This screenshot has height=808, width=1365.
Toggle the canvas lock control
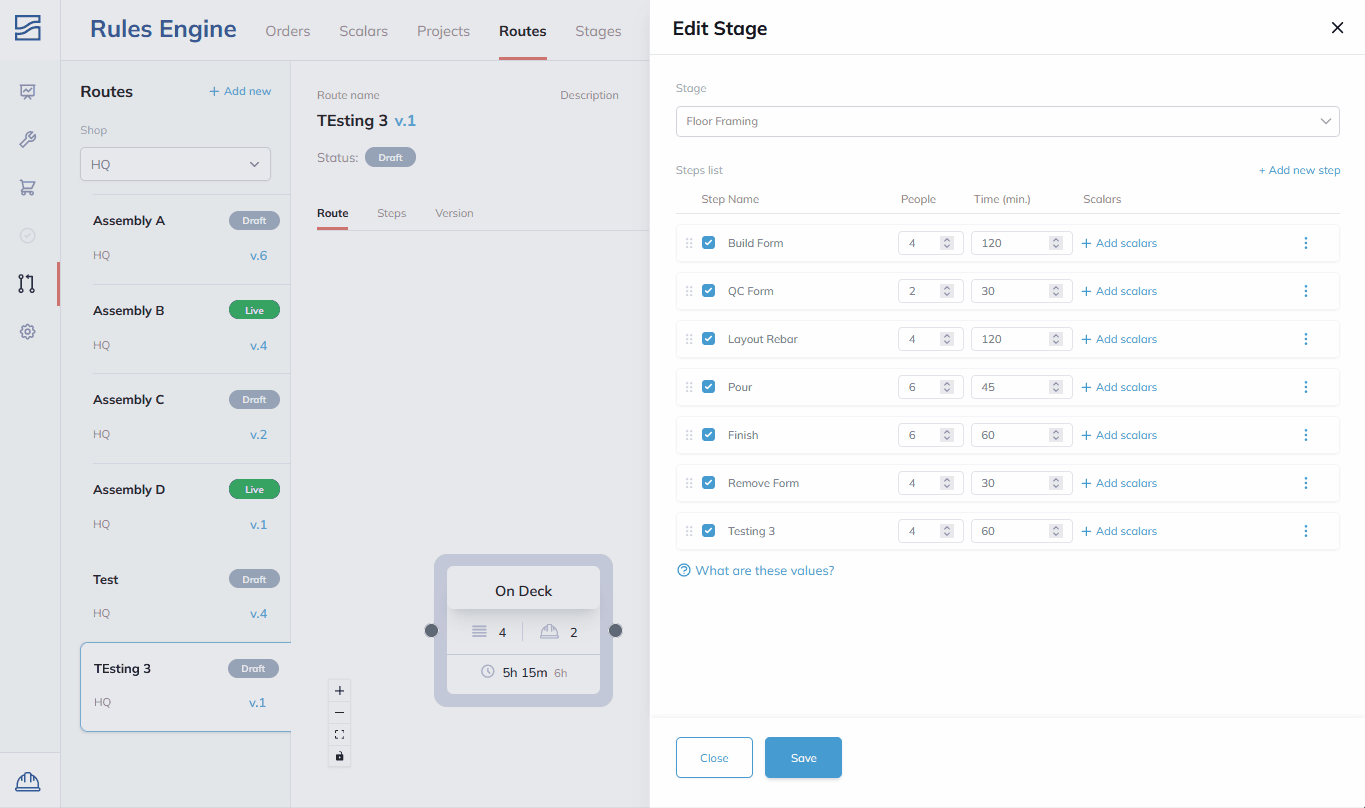tap(339, 756)
